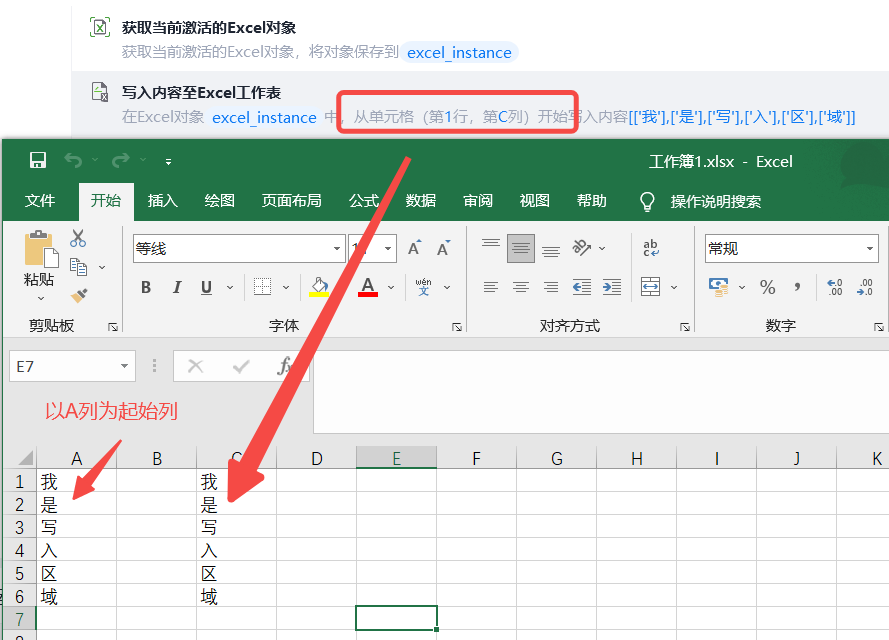The width and height of the screenshot is (889, 640).
Task: Click the percent style icon
Action: (x=768, y=287)
